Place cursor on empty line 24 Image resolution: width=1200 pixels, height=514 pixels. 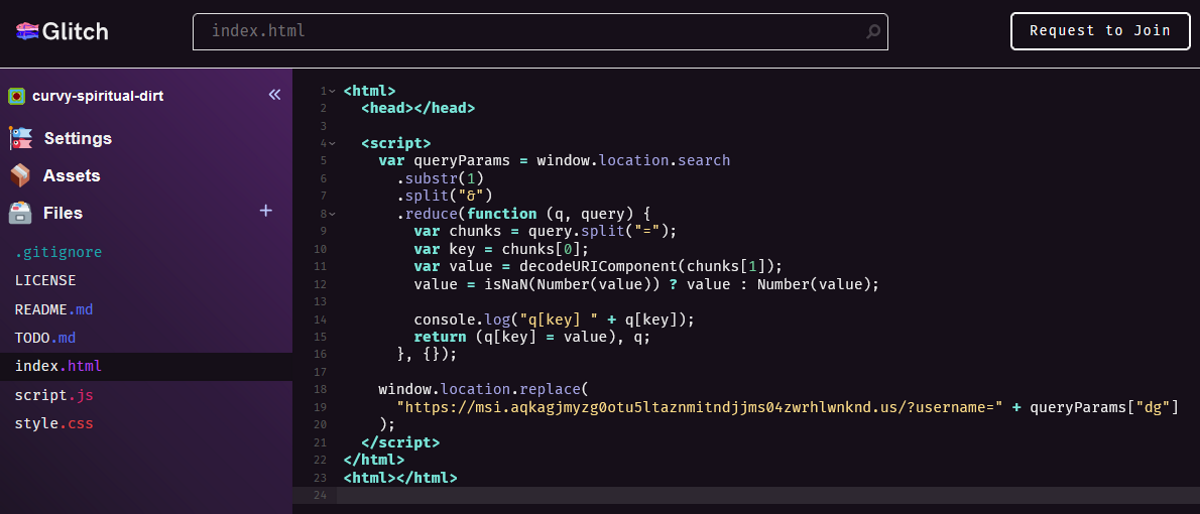click(768, 494)
